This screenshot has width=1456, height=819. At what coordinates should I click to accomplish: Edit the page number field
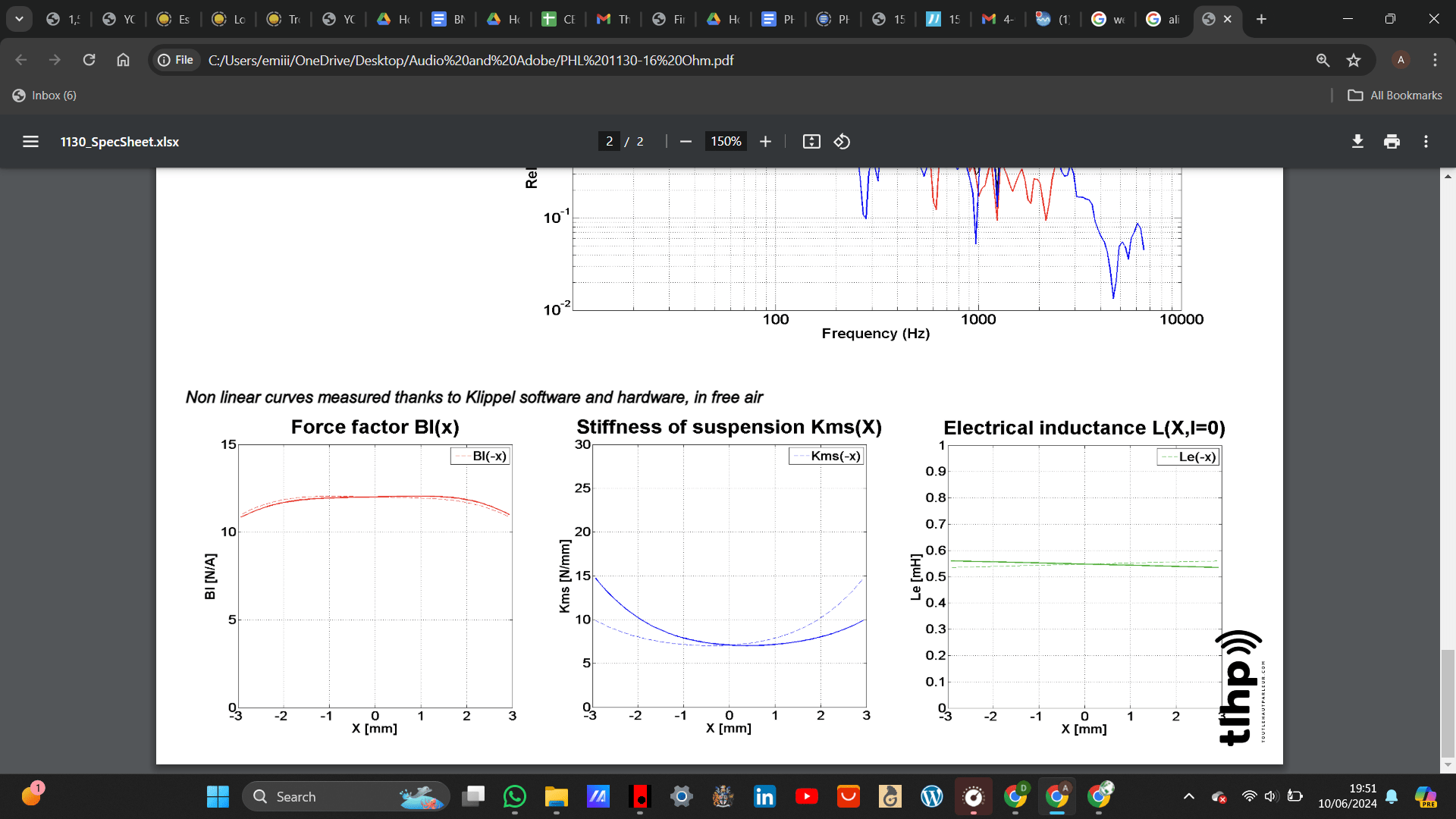[x=609, y=142]
